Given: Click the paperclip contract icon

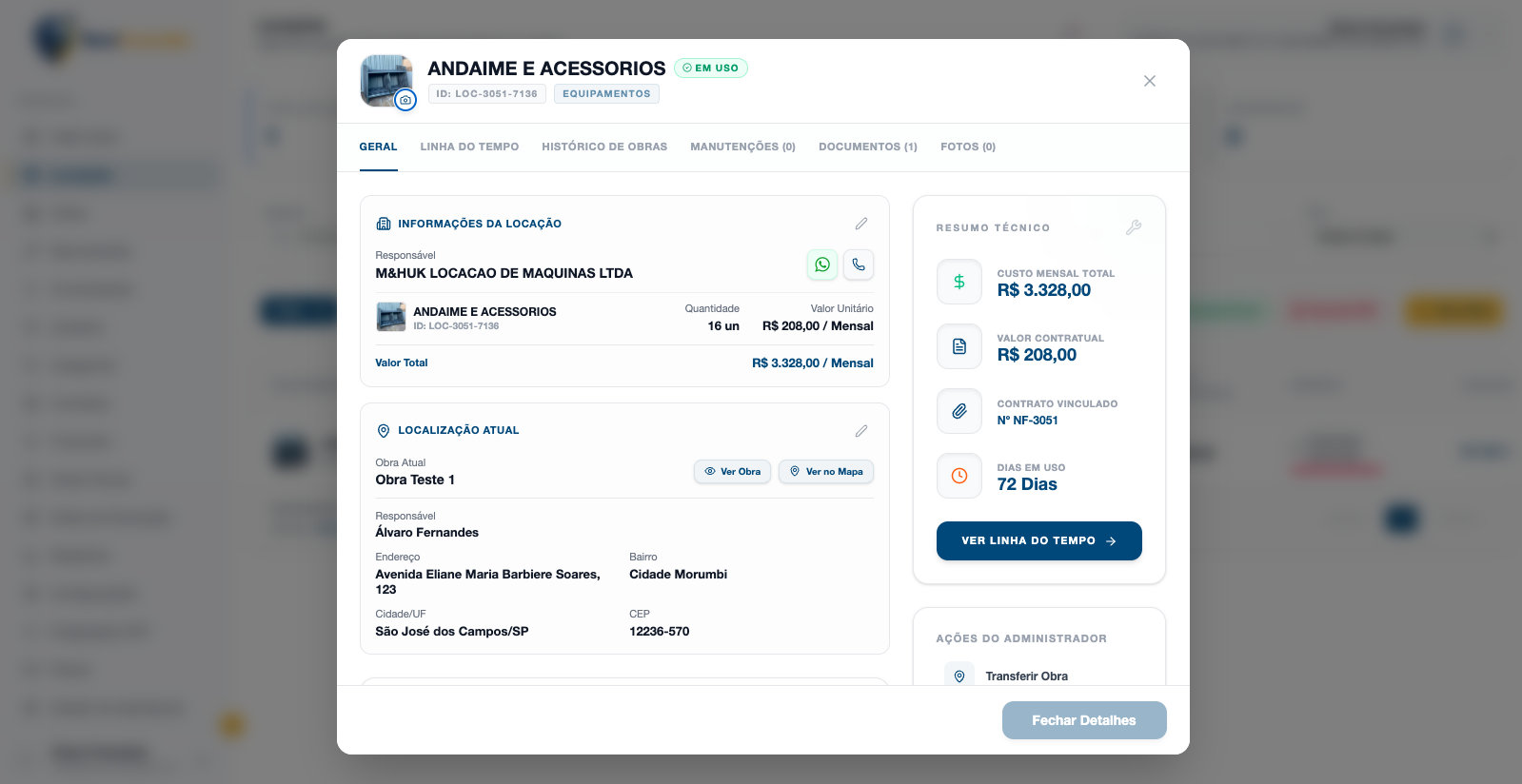Looking at the screenshot, I should click(959, 411).
